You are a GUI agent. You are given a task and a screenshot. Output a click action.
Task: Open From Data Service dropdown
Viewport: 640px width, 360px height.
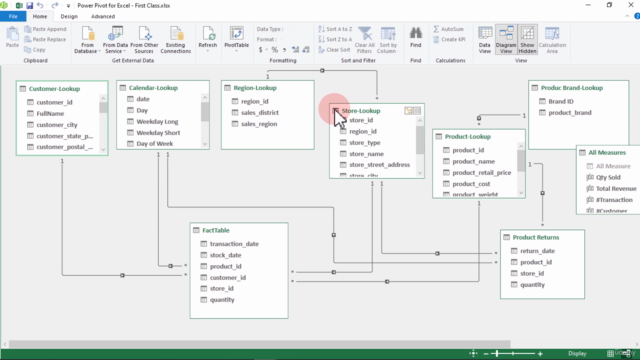[x=115, y=40]
